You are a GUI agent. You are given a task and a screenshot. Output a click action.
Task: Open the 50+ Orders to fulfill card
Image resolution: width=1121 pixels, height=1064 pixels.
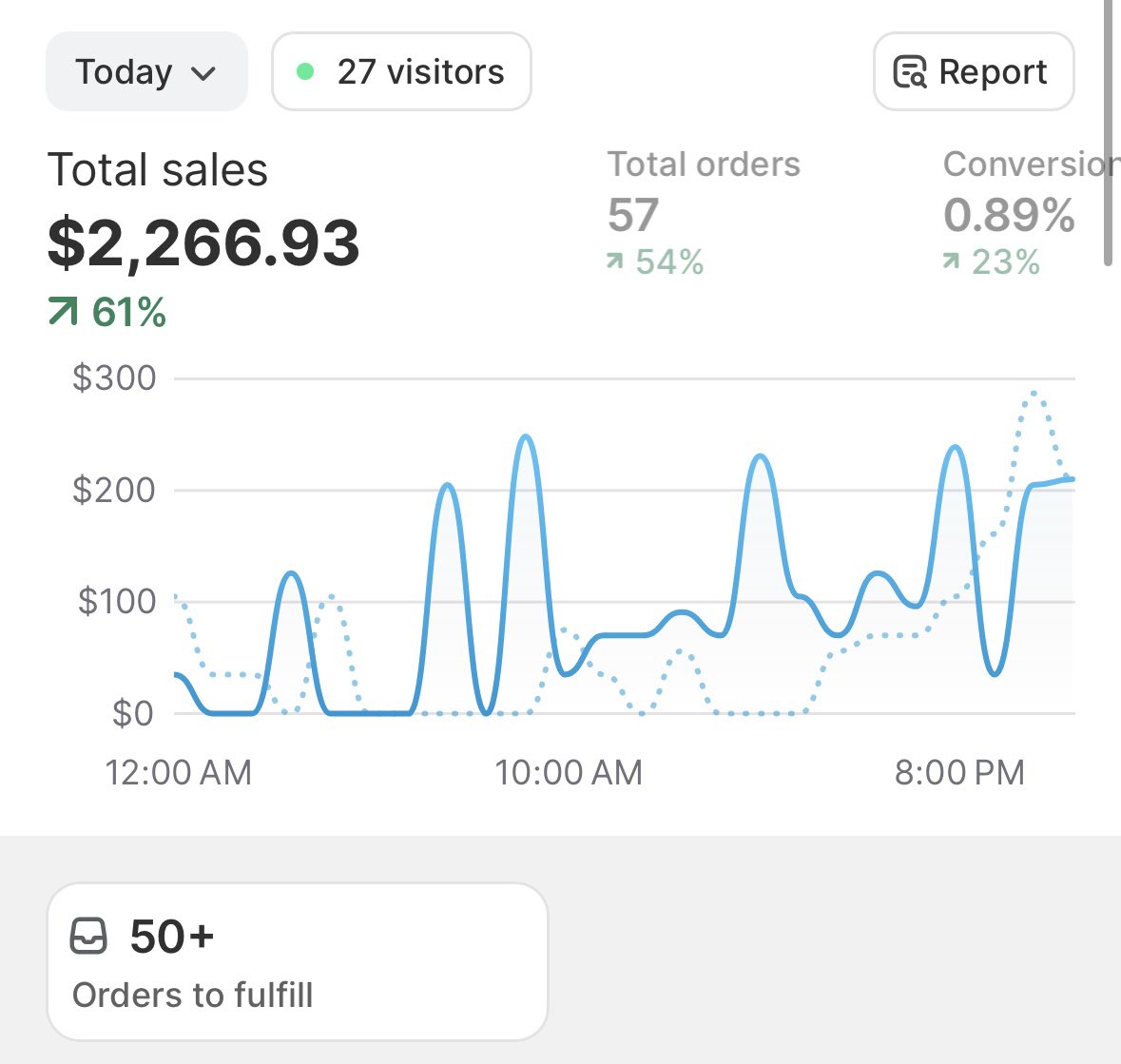298,961
